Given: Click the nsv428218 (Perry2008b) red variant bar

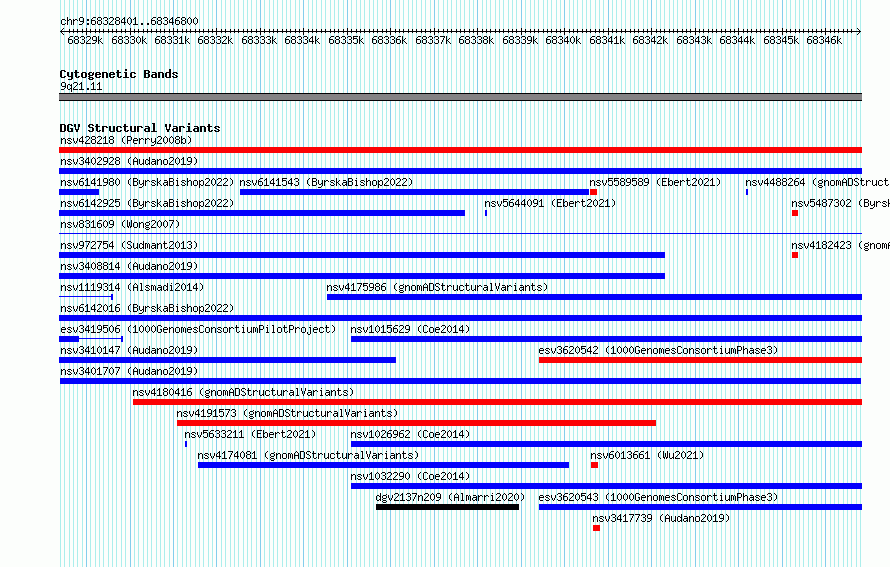Looking at the screenshot, I should click(460, 150).
